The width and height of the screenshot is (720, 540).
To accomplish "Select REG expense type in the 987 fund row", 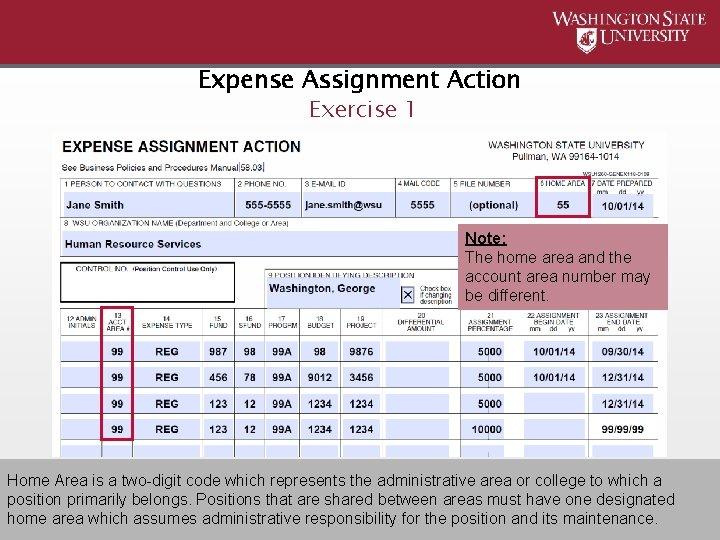I will [167, 351].
